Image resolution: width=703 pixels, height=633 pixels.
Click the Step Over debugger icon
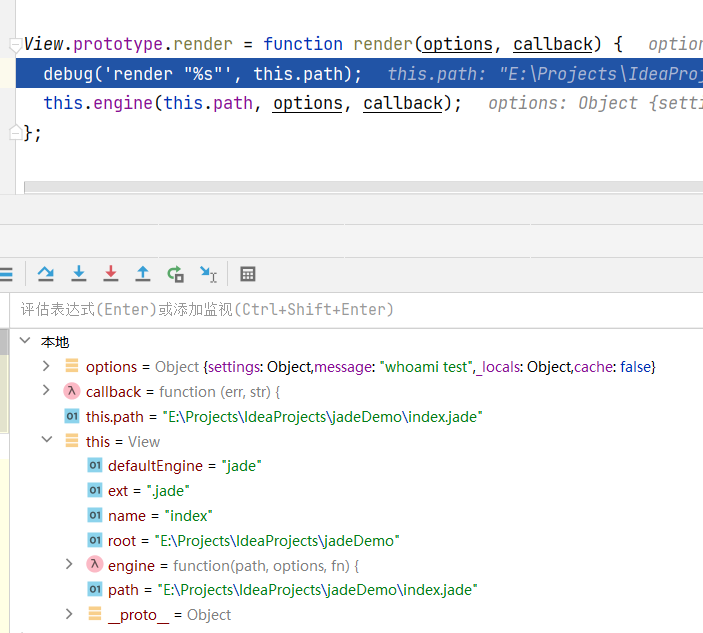46,273
